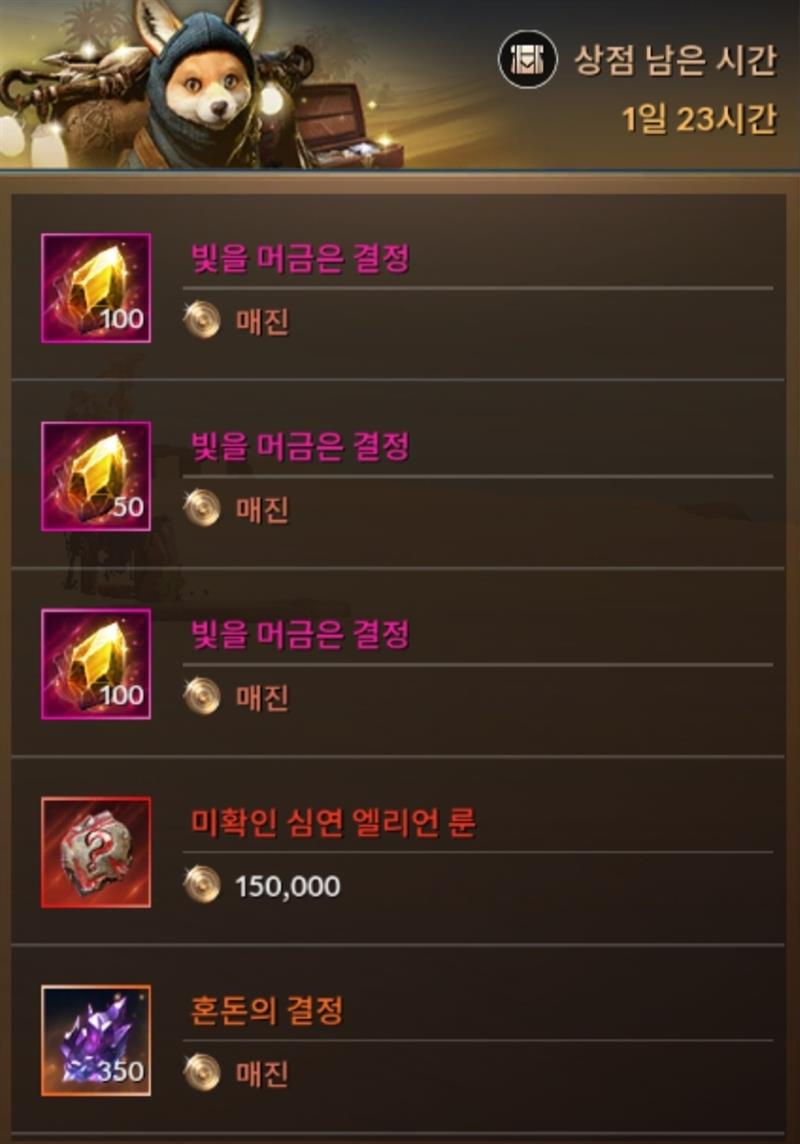Select the first 빛을 머금은 결정 icon with 100
Image resolution: width=800 pixels, height=1144 pixels.
[96, 287]
